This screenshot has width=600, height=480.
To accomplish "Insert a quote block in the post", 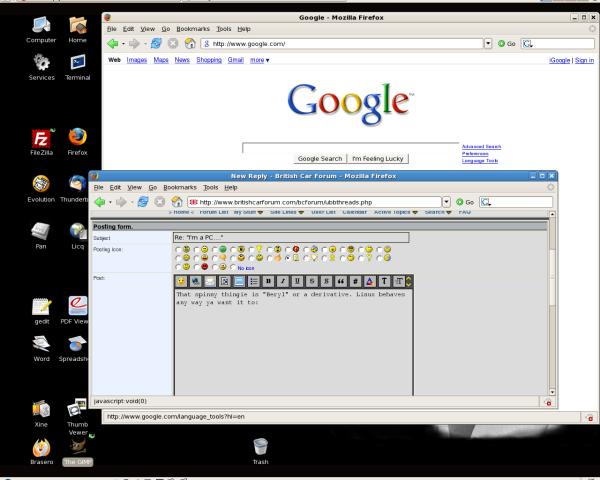I will tap(343, 282).
